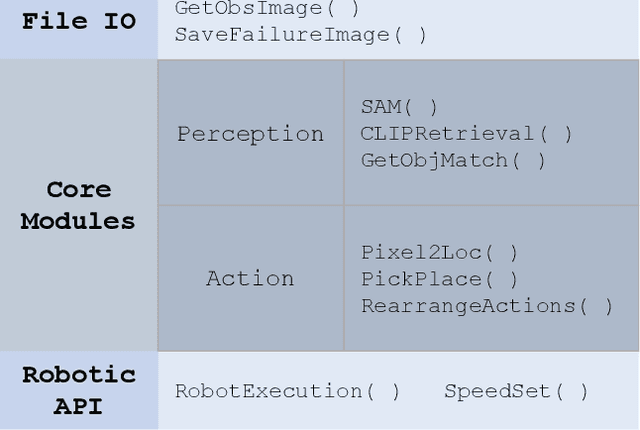This screenshot has height=430, width=640.
Task: Select the Action category cell
Action: pos(250,278)
